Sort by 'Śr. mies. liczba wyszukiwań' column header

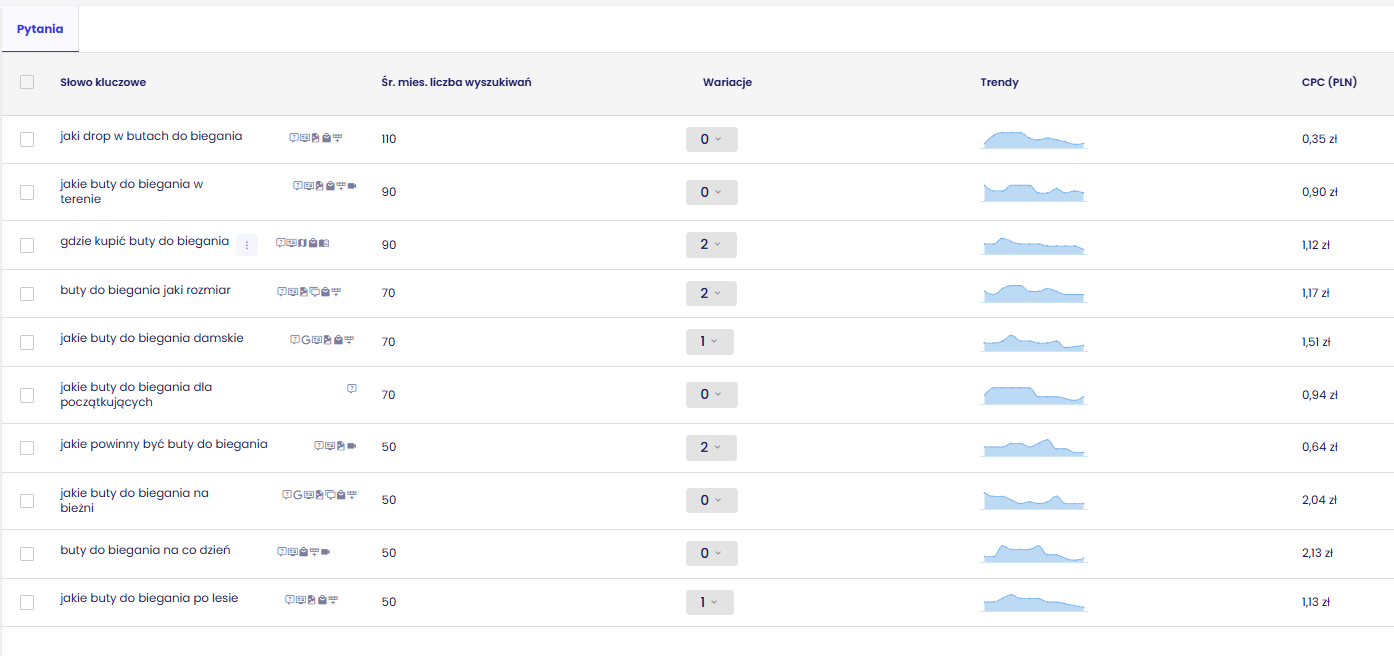tap(456, 82)
